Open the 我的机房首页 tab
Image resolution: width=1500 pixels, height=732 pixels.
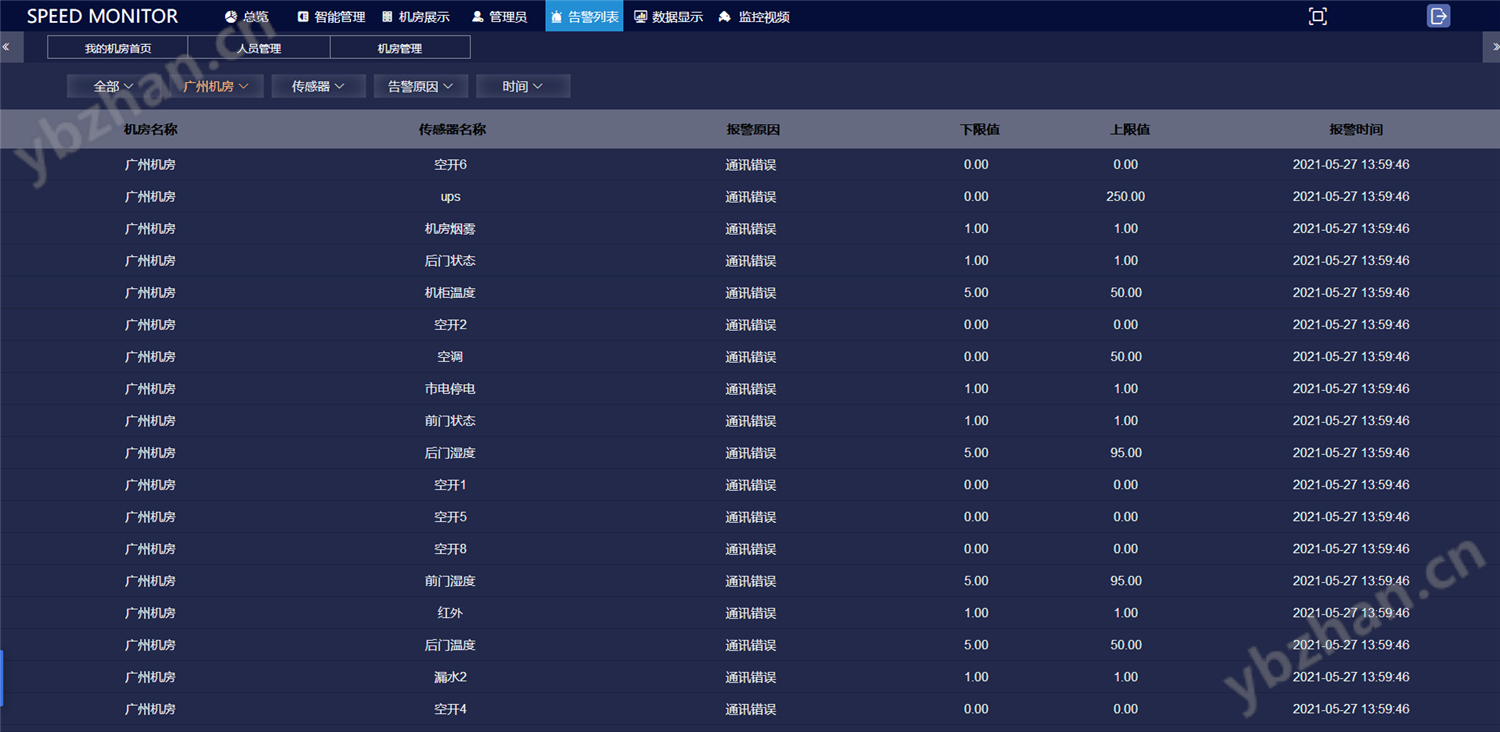tap(118, 48)
